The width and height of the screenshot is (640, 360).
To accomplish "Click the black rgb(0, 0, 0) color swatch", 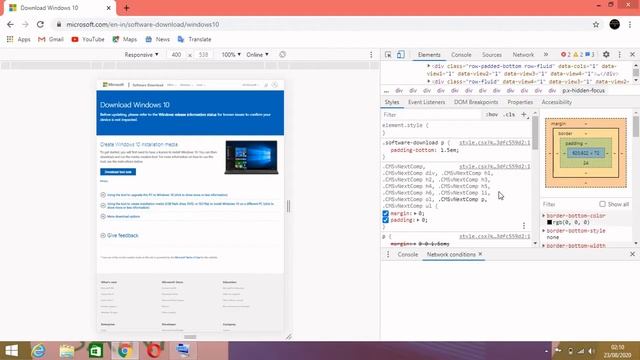I will click(x=549, y=222).
